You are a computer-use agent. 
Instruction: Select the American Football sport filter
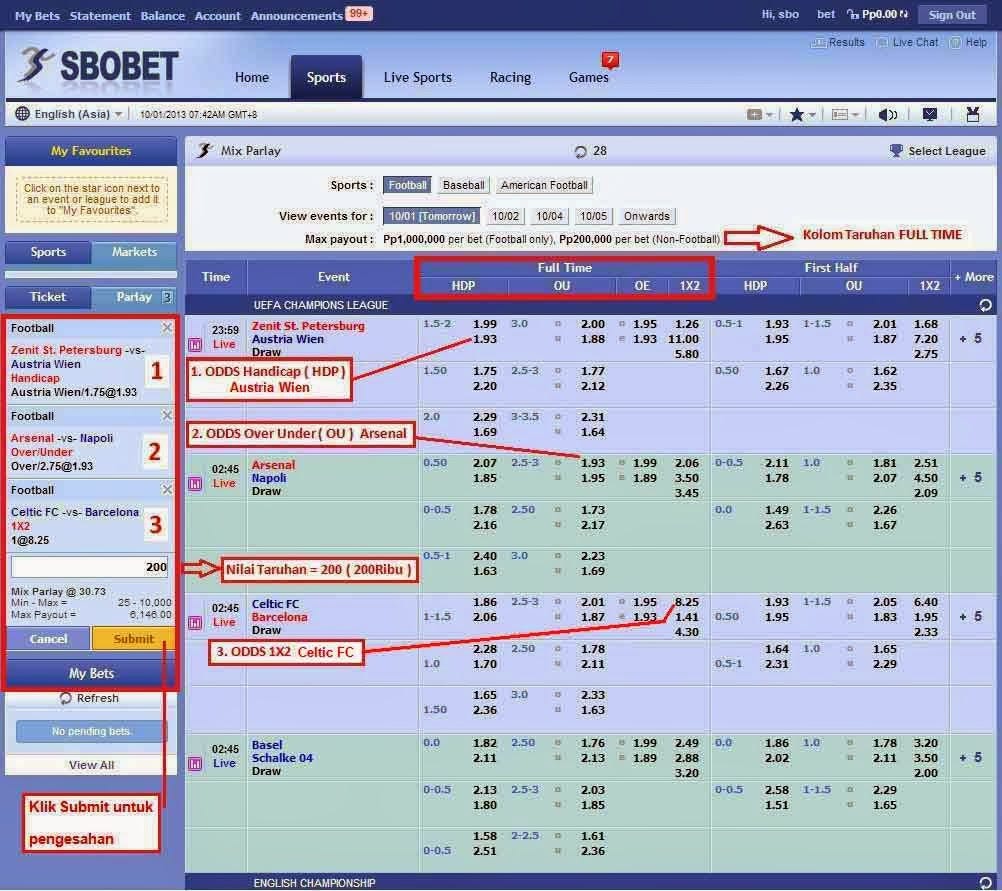pos(545,185)
